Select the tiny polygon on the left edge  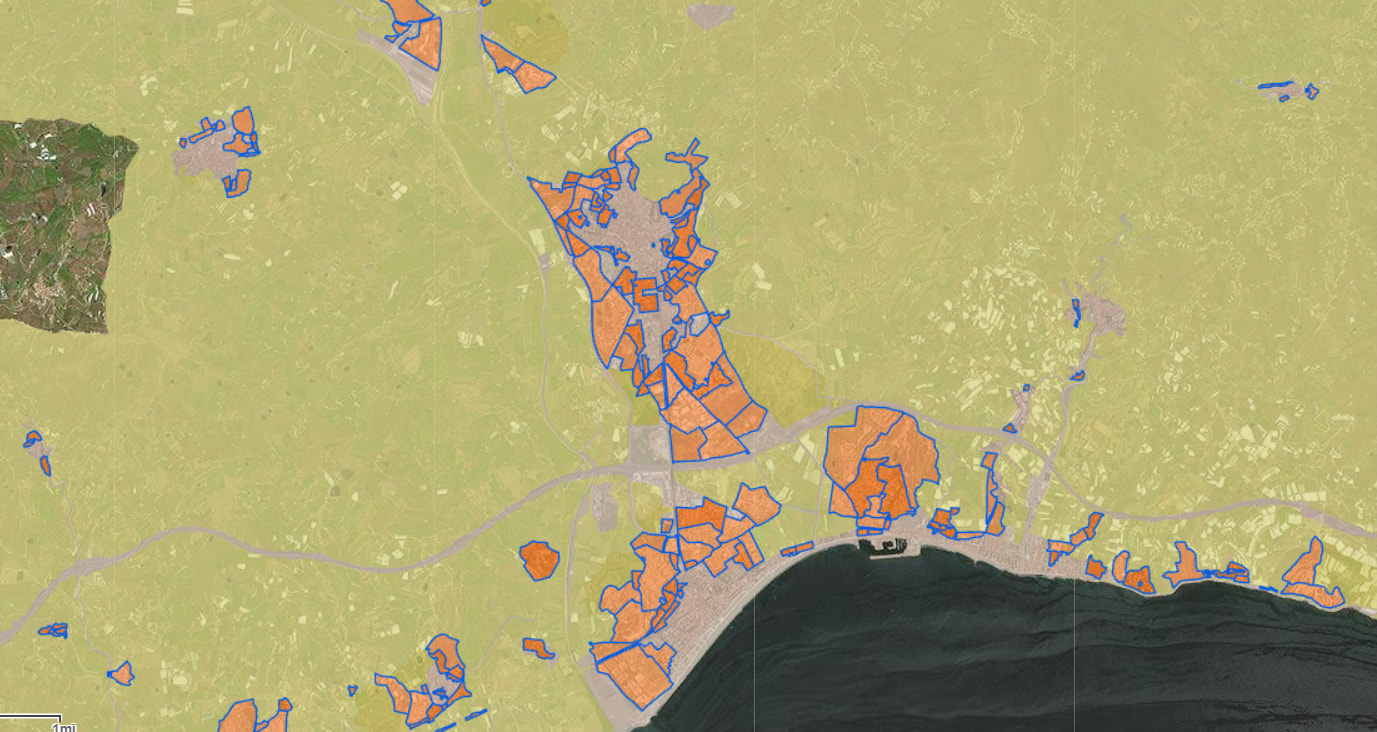tap(33, 438)
